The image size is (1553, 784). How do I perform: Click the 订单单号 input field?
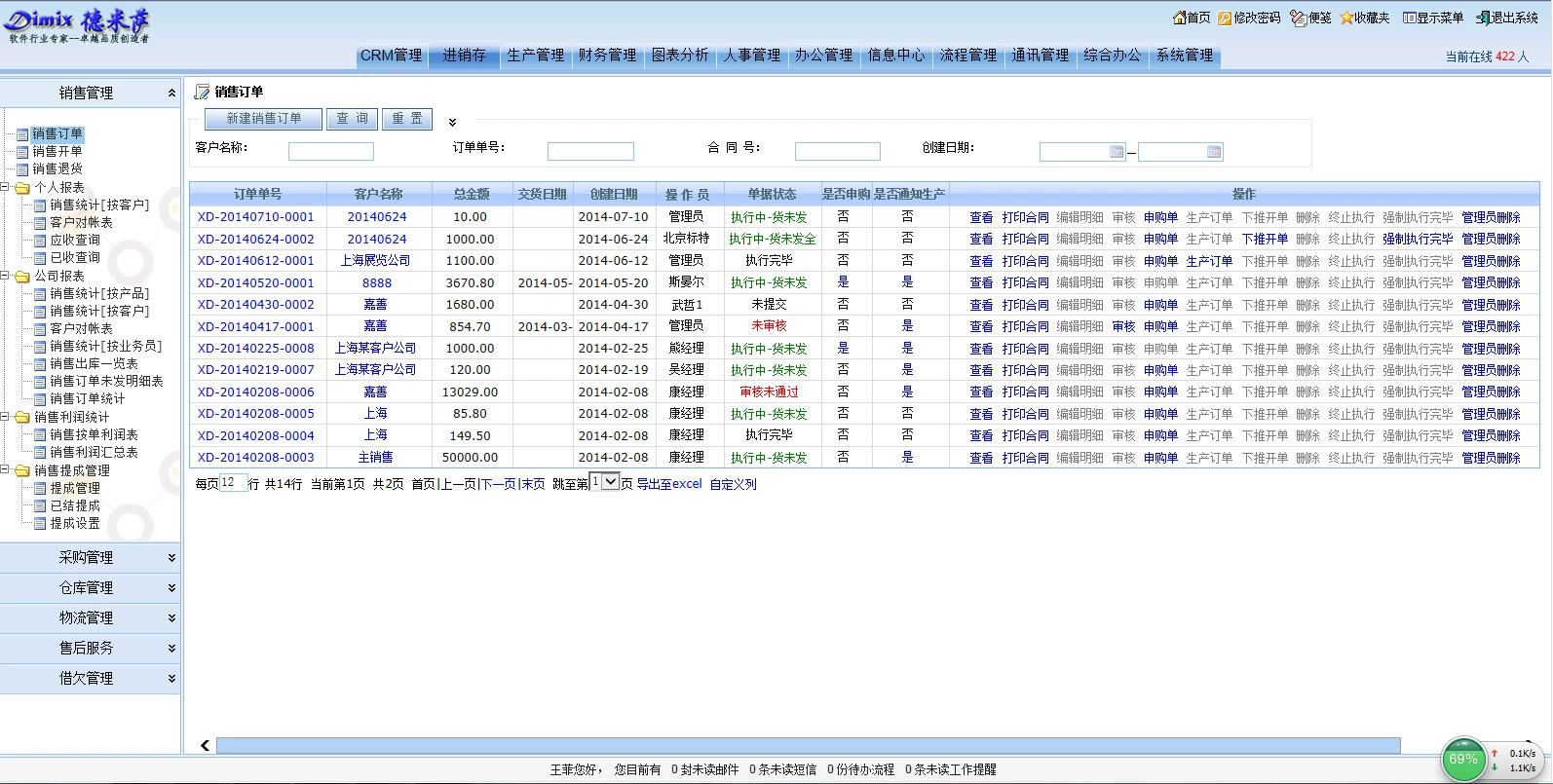[x=590, y=152]
